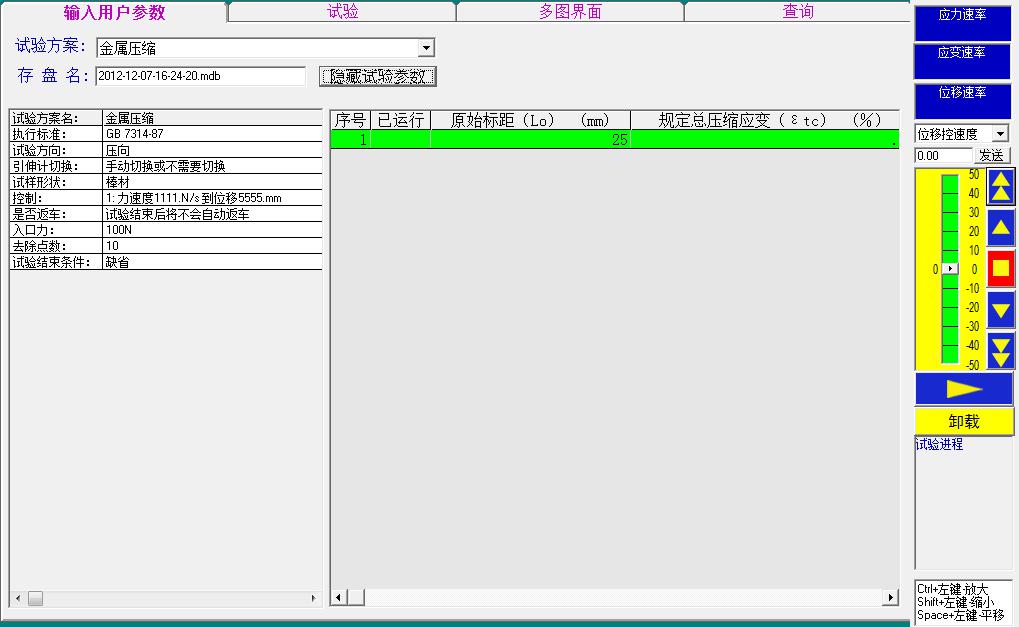1019x627 pixels.
Task: Click the fast-up double arrow button
Action: click(1000, 187)
